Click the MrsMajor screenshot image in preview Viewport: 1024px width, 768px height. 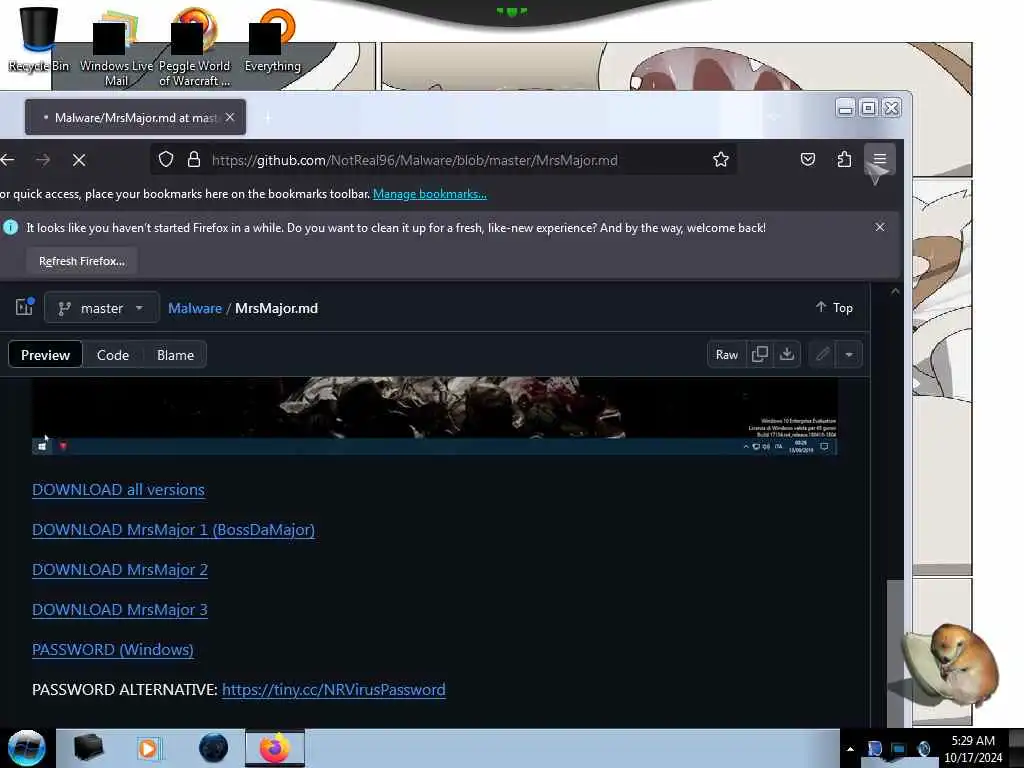click(x=434, y=415)
